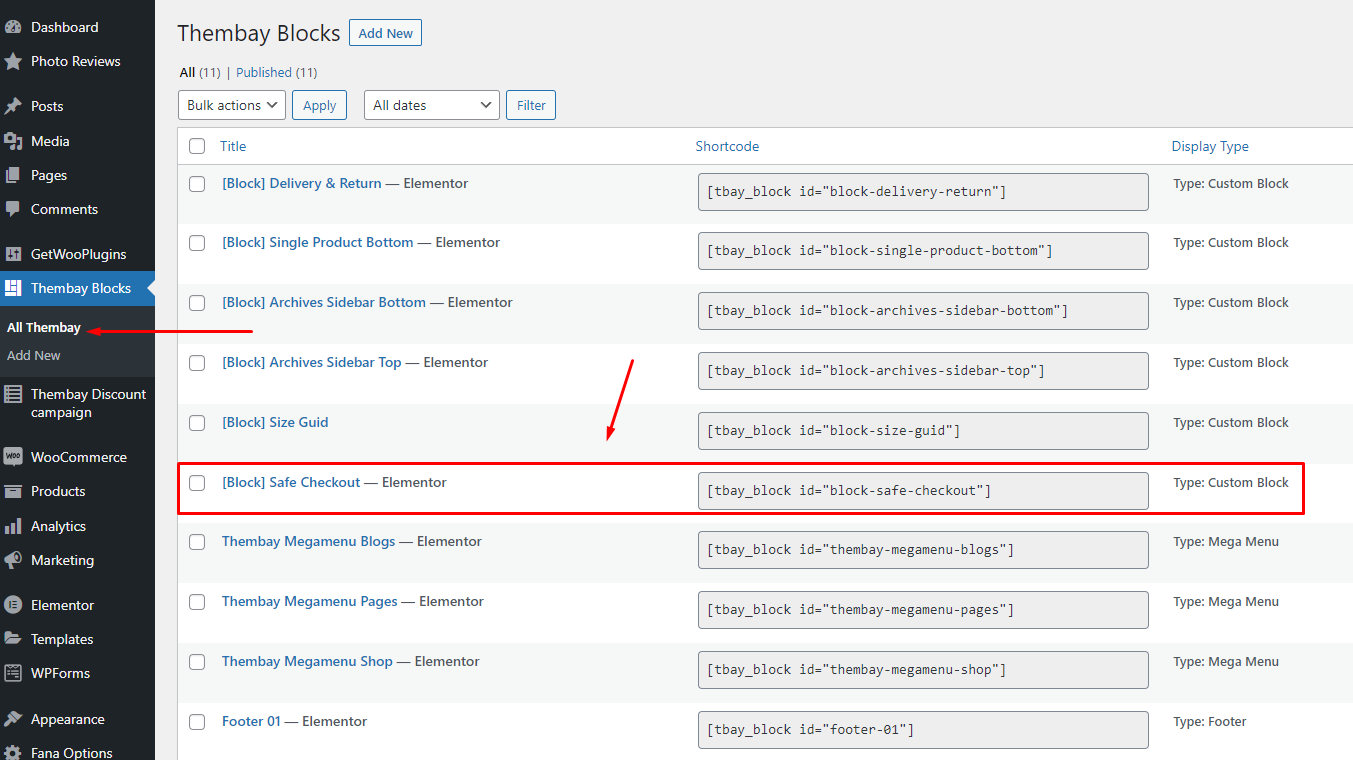Click the block-size-guid shortcode field
1353x760 pixels.
(x=923, y=431)
